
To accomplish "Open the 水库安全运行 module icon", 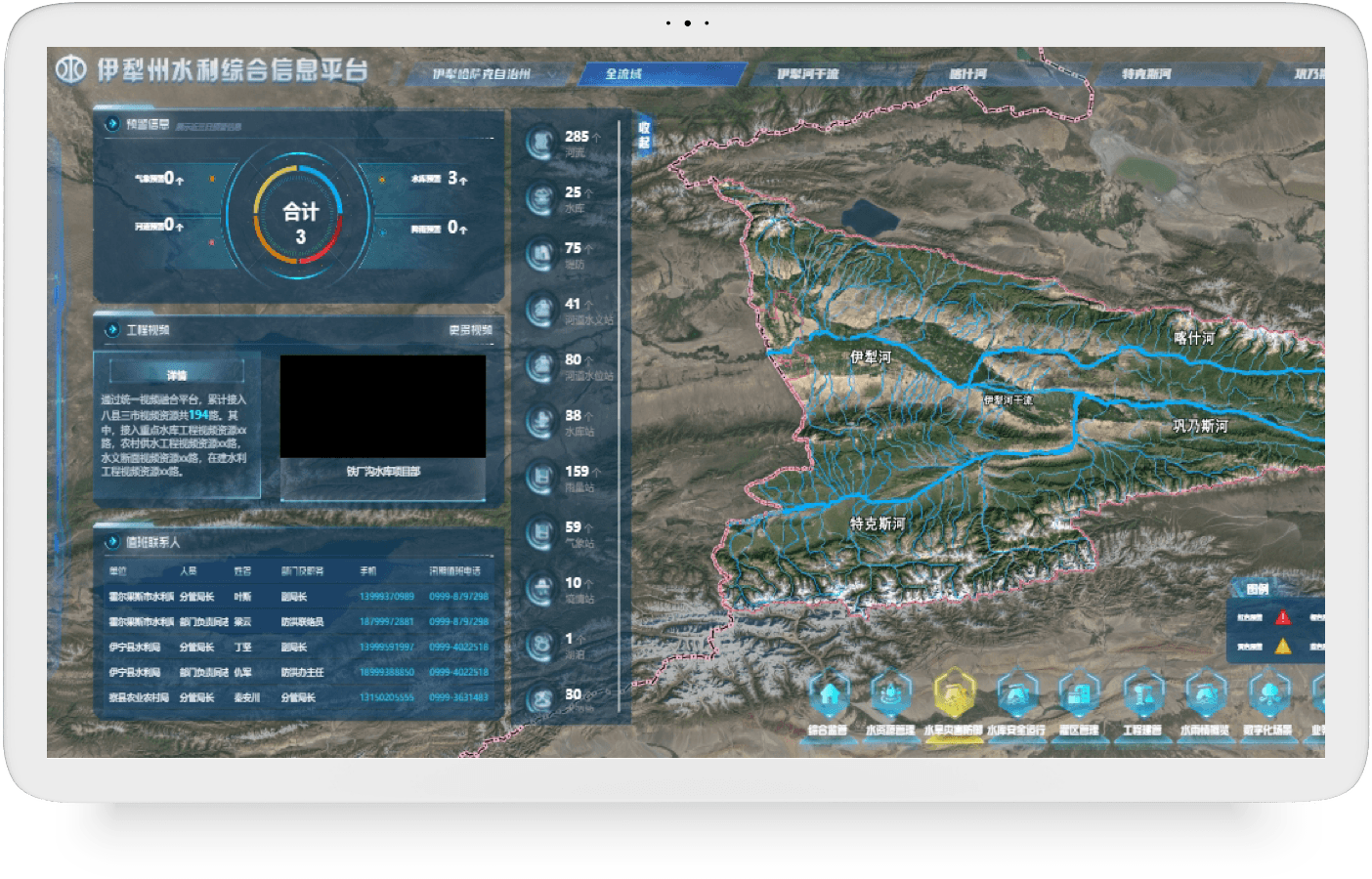I will pos(1016,696).
